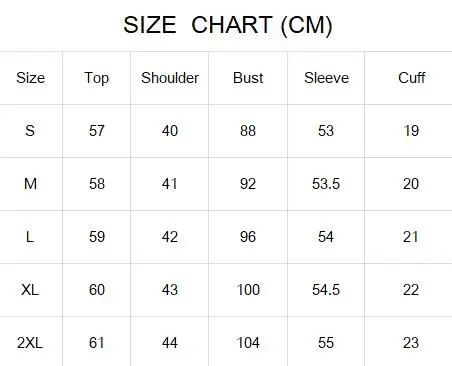
Task: Select the sleeve value 53.5
Action: click(326, 184)
